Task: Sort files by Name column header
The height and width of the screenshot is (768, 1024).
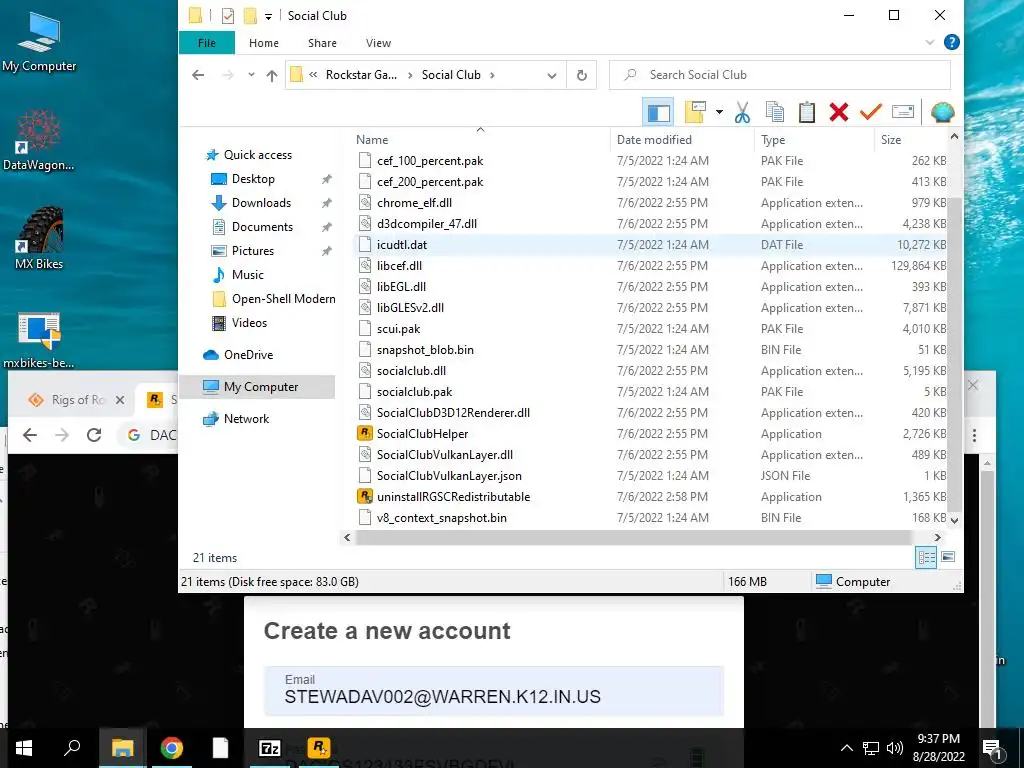Action: (x=372, y=140)
